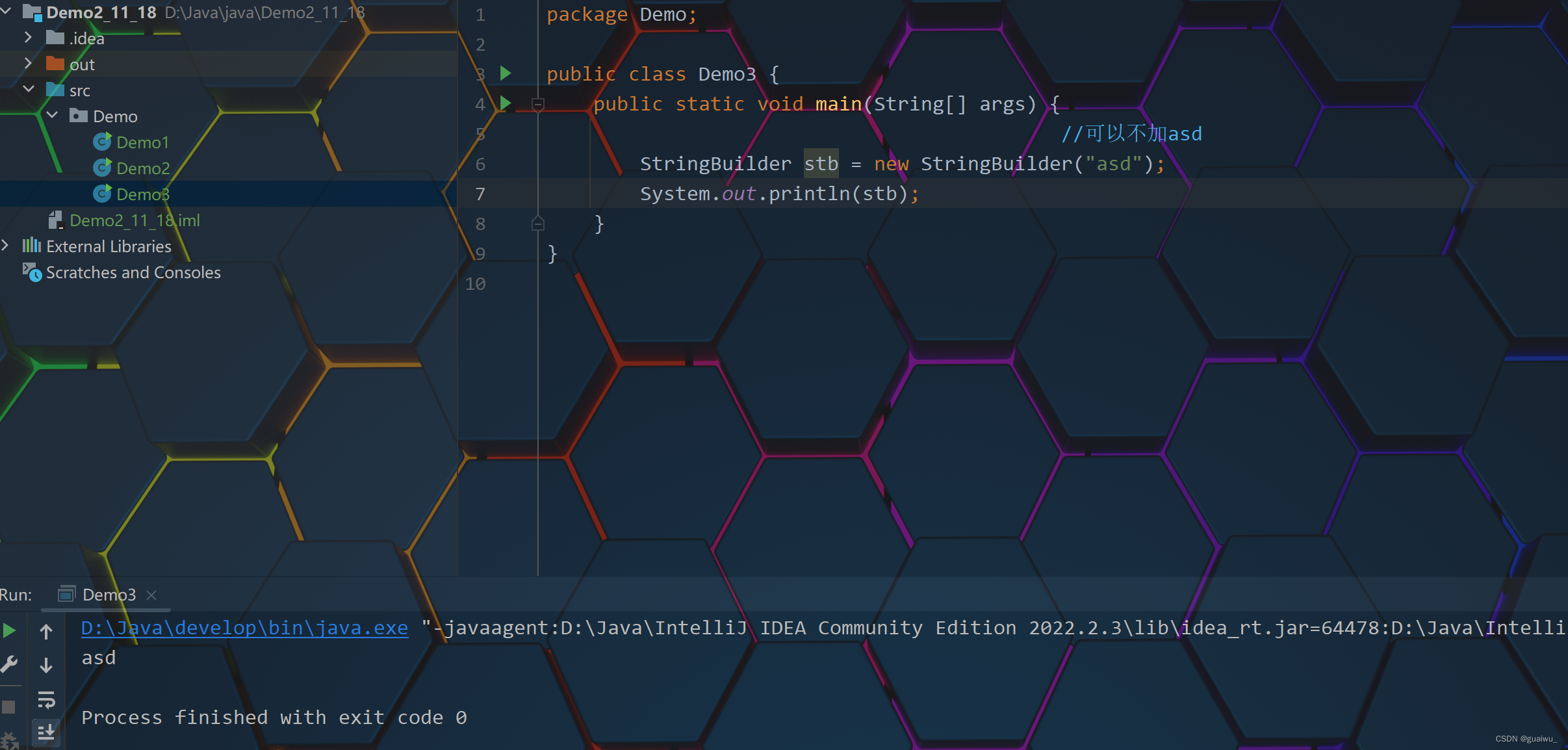Select the Demo3 tab in the Run panel
1568x750 pixels.
(x=109, y=594)
